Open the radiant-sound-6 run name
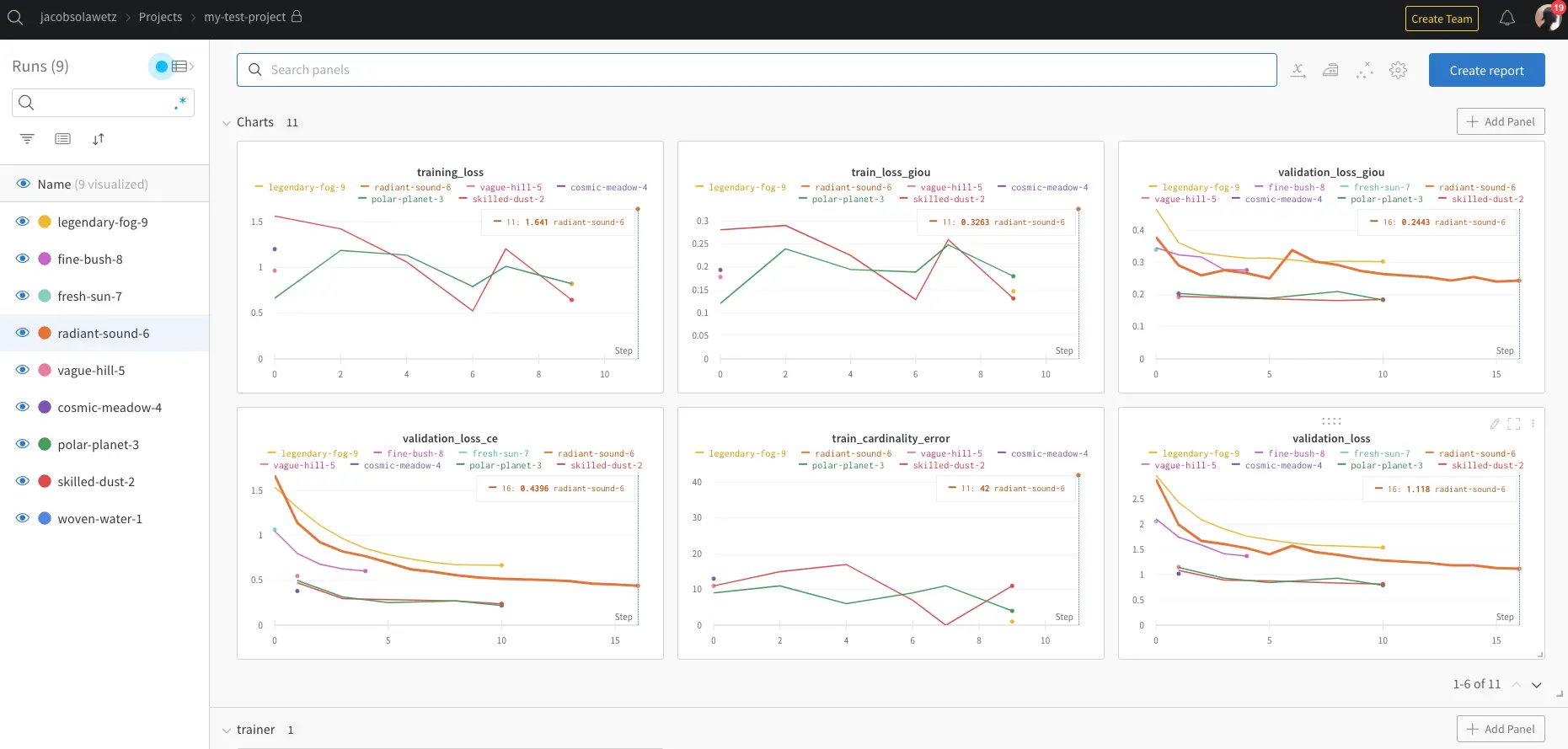Screen dimensions: 1568x749 click(104, 333)
